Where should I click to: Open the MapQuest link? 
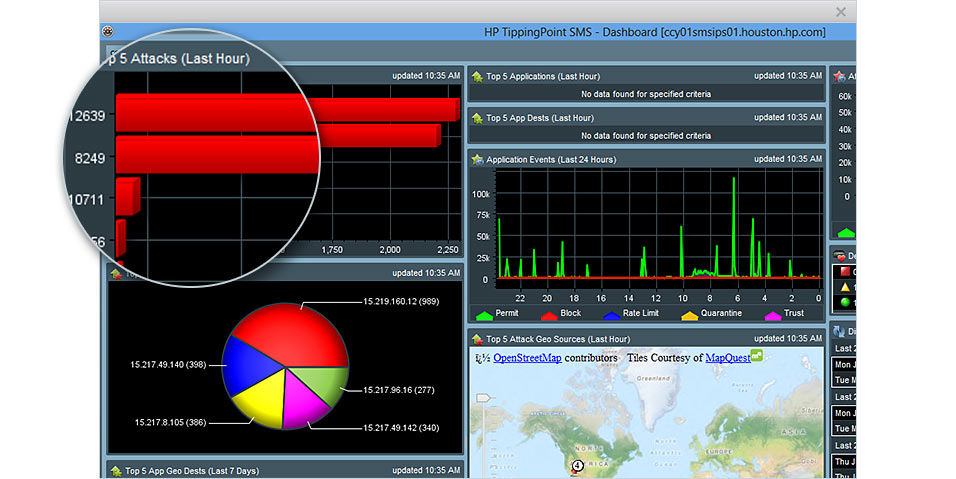click(x=728, y=358)
